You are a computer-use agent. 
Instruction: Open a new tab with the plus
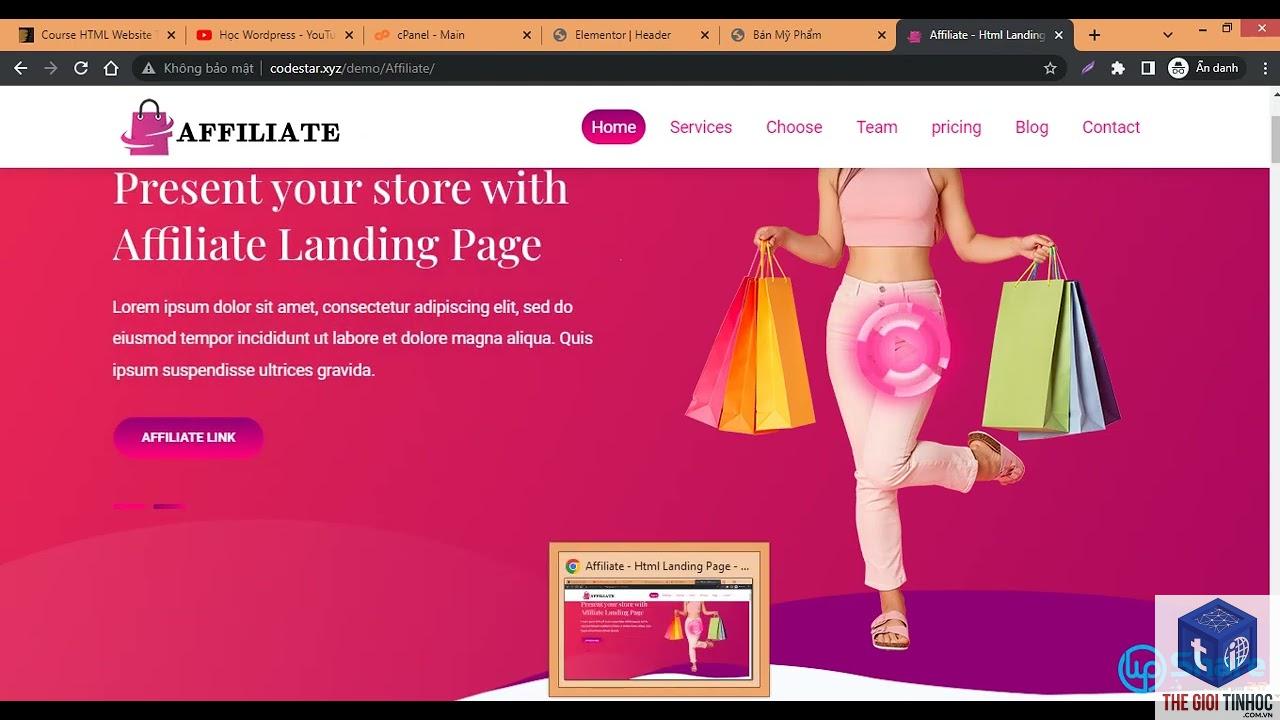tap(1094, 34)
